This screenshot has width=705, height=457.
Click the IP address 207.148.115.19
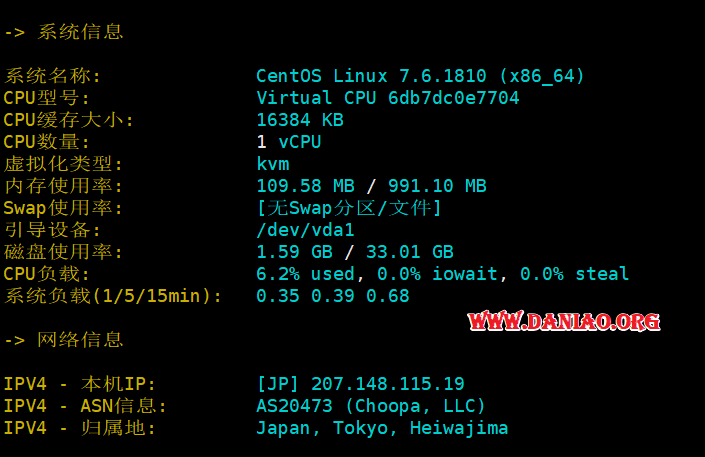coord(388,384)
